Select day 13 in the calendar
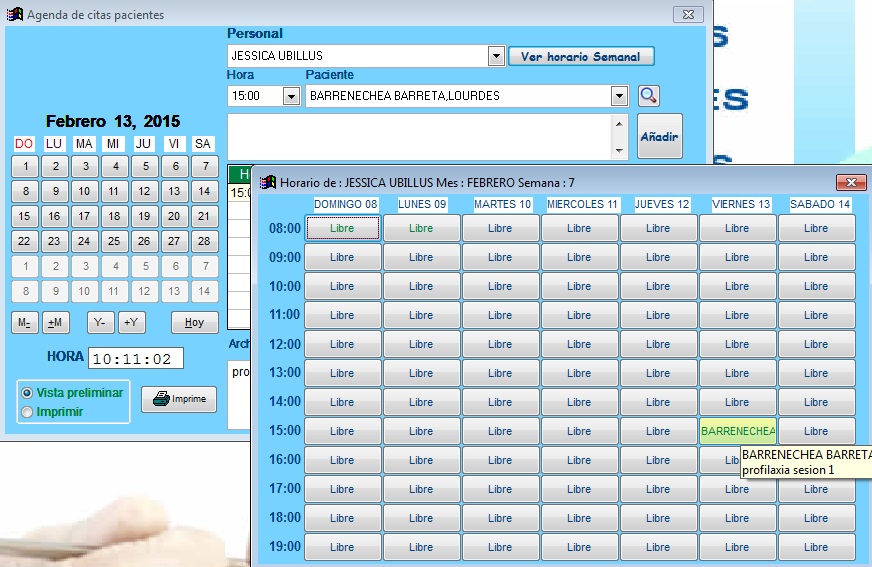This screenshot has height=567, width=872. coord(174,191)
